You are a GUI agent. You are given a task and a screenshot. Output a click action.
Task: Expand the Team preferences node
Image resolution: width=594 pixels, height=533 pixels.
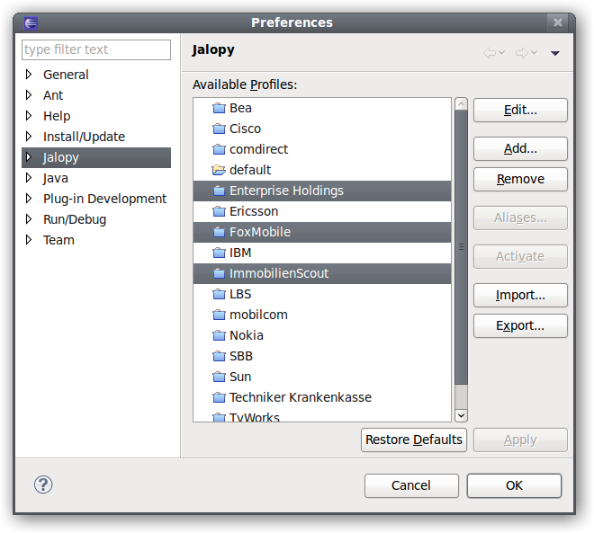tap(29, 240)
